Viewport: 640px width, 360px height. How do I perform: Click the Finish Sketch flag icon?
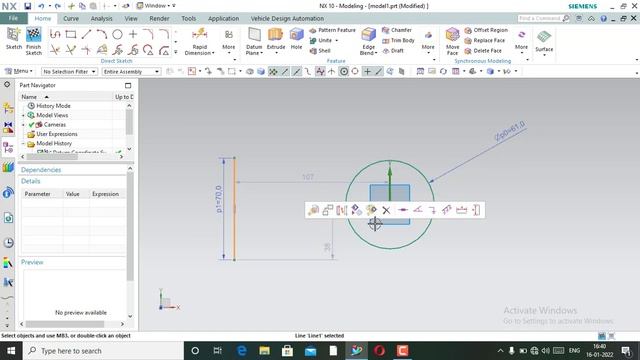[33, 35]
